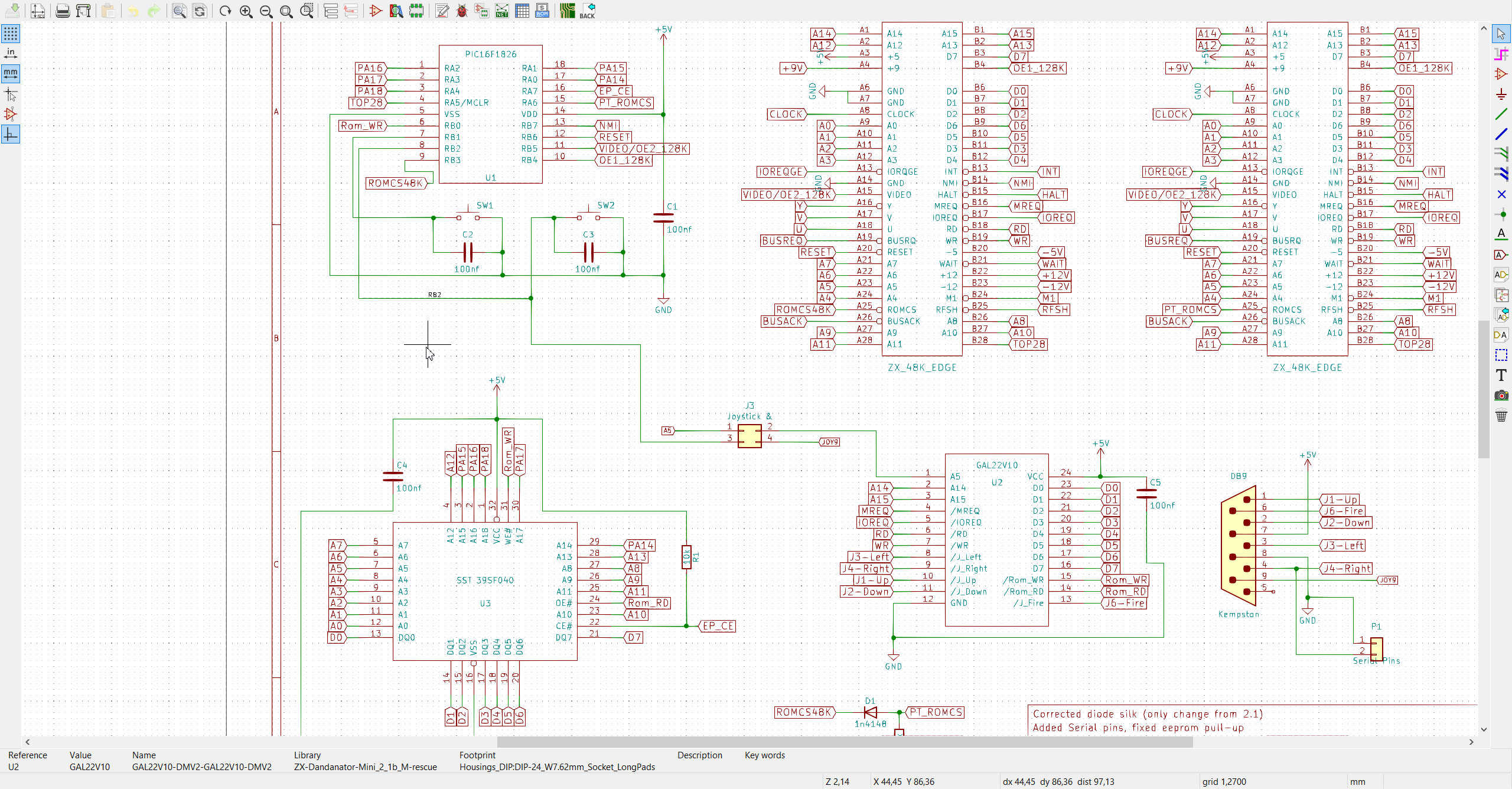Select add bitmap image tool

(x=1501, y=395)
